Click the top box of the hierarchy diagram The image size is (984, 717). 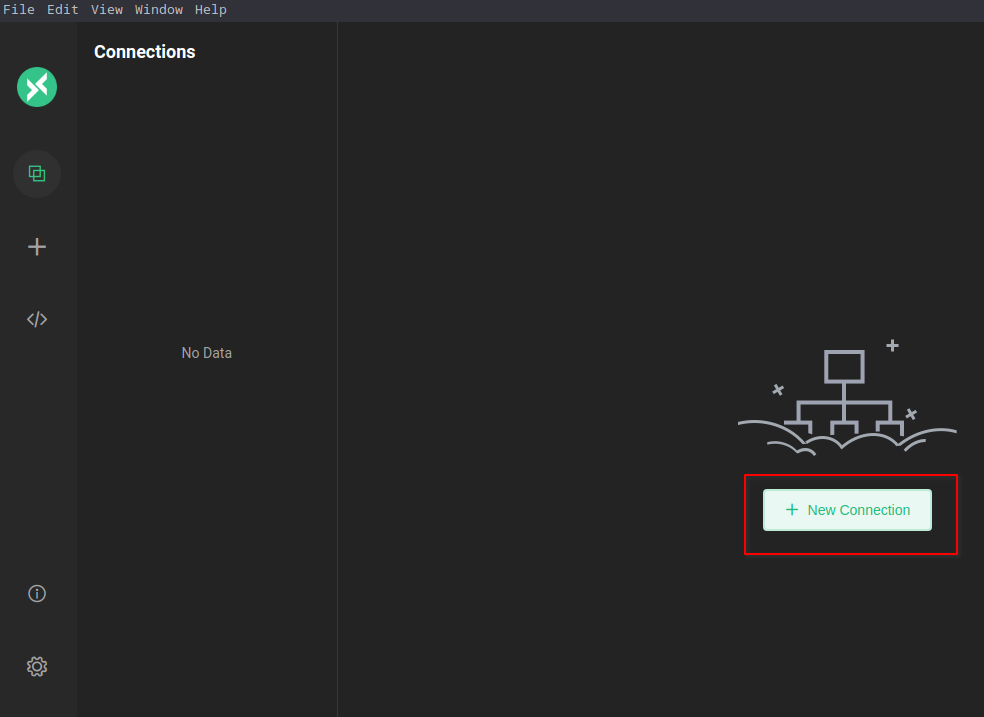(x=844, y=366)
